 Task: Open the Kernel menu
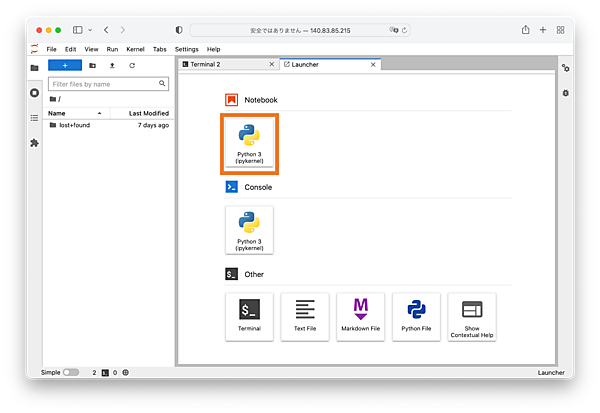click(135, 49)
